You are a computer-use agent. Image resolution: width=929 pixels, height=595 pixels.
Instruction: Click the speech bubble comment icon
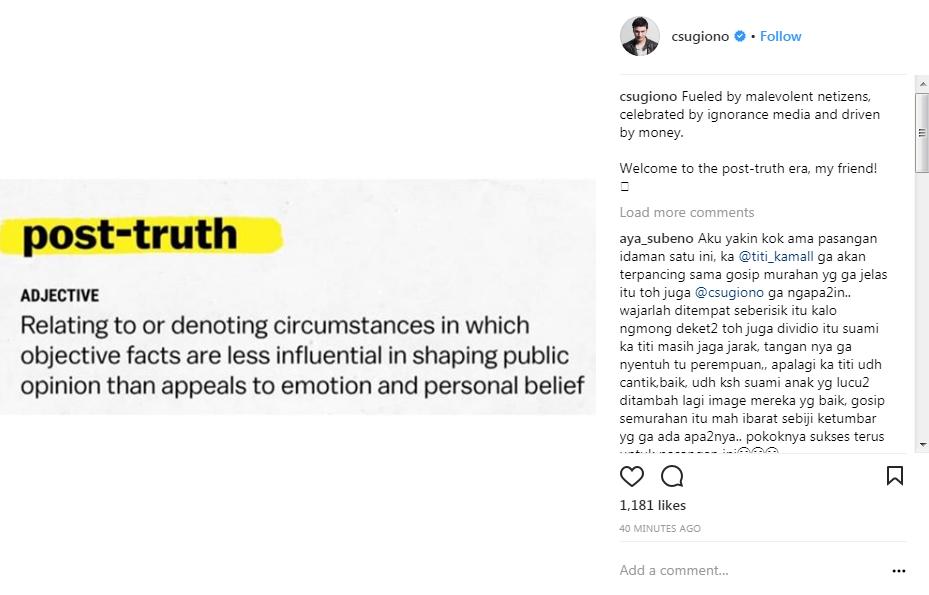coord(672,476)
